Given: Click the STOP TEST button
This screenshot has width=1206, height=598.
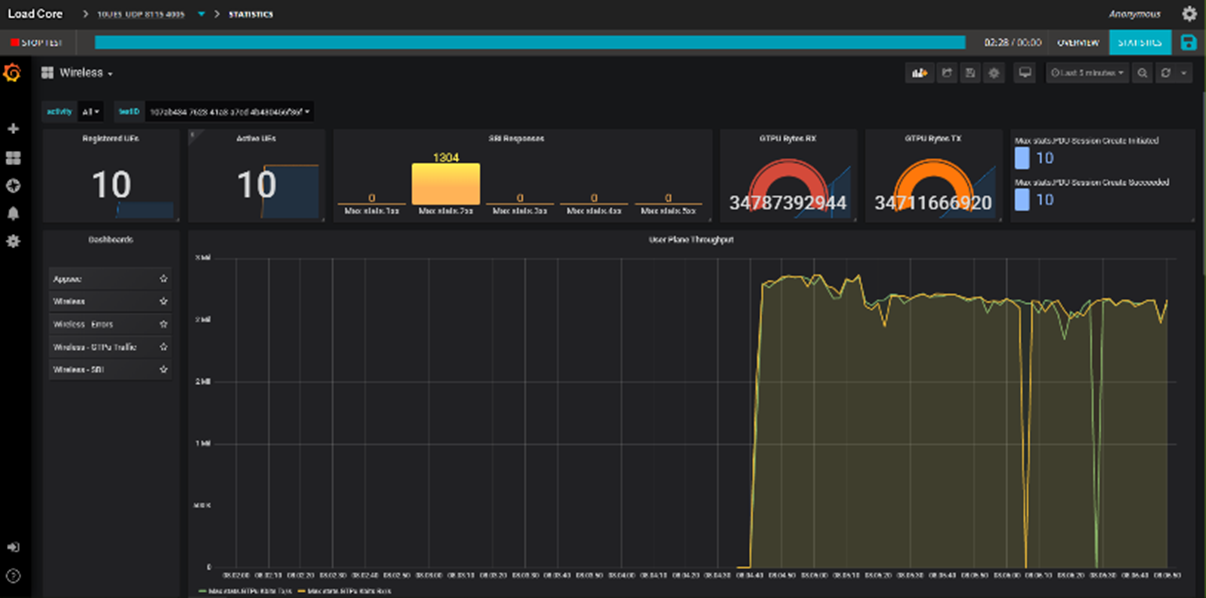Looking at the screenshot, I should [37, 42].
